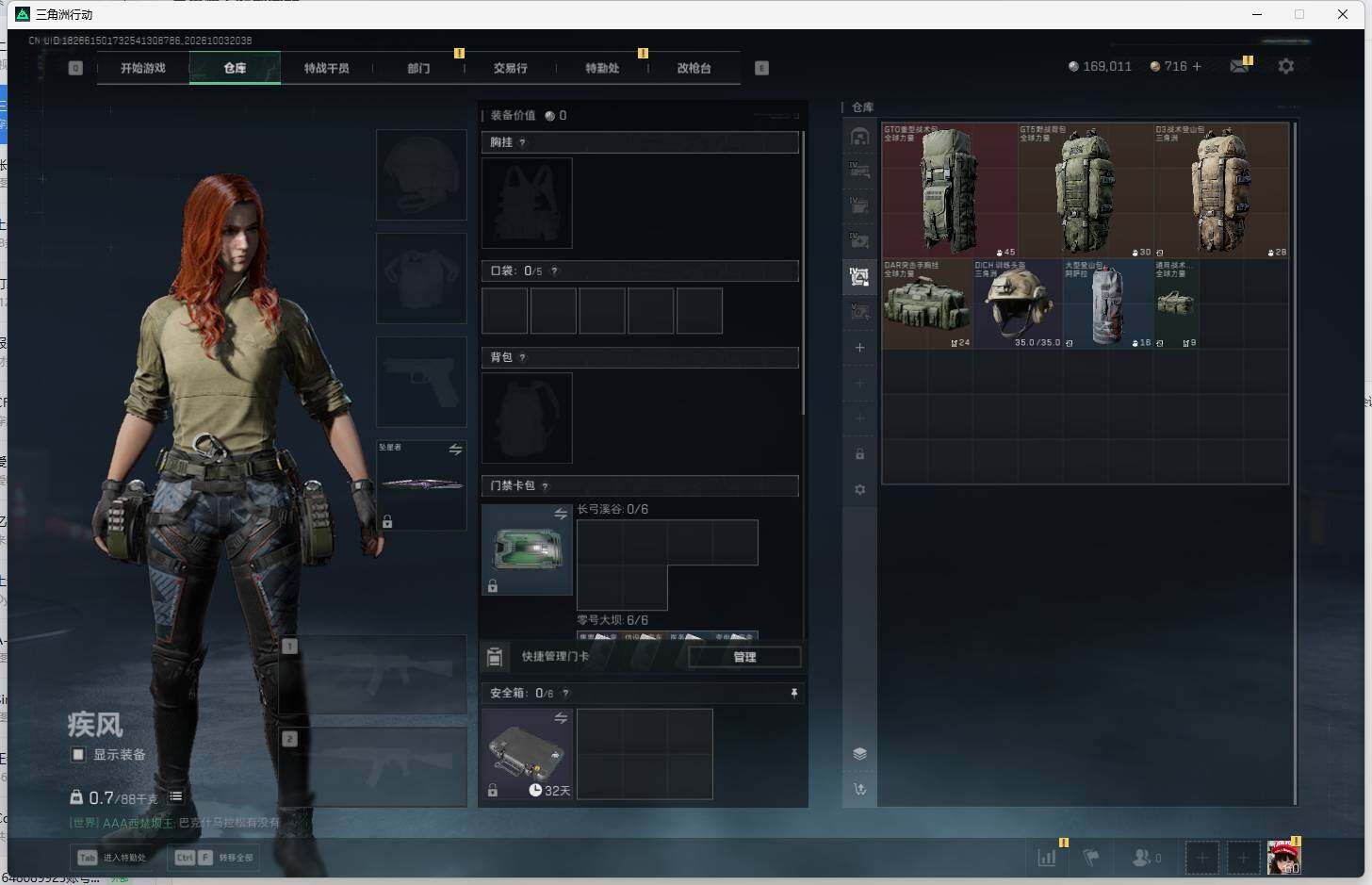1372x885 pixels.
Task: Click the empty 胸挂 chest rig slot
Action: tap(527, 203)
